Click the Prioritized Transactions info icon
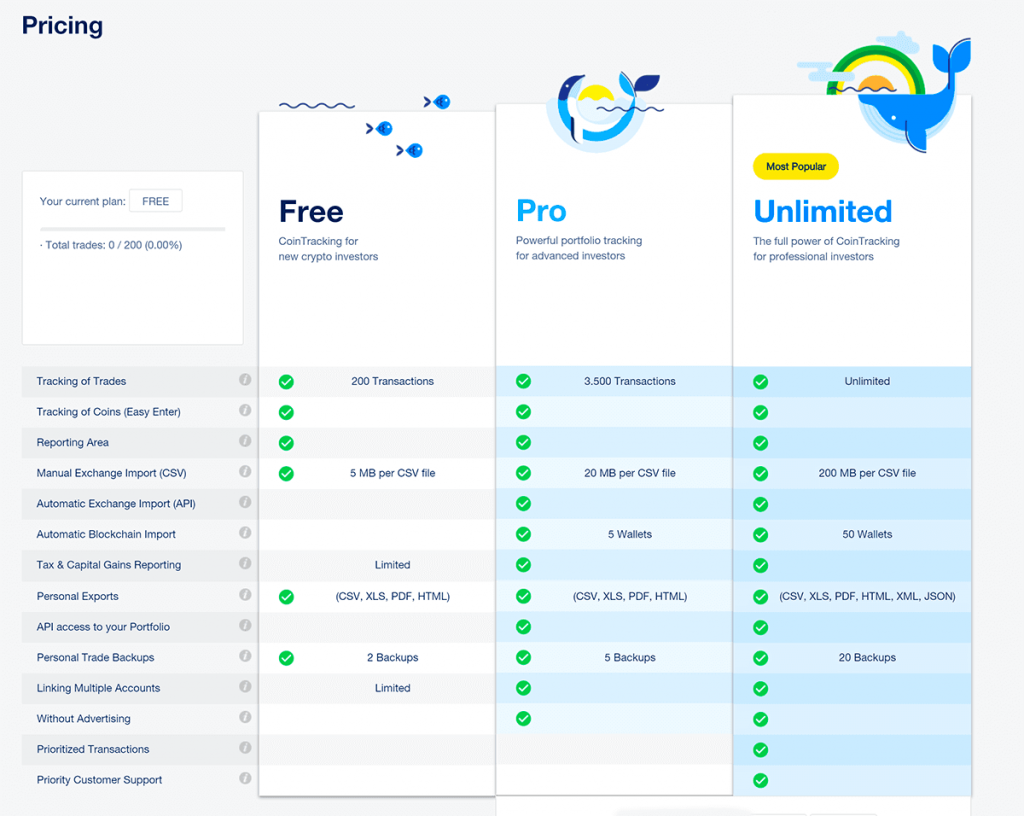The height and width of the screenshot is (816, 1024). click(x=245, y=749)
